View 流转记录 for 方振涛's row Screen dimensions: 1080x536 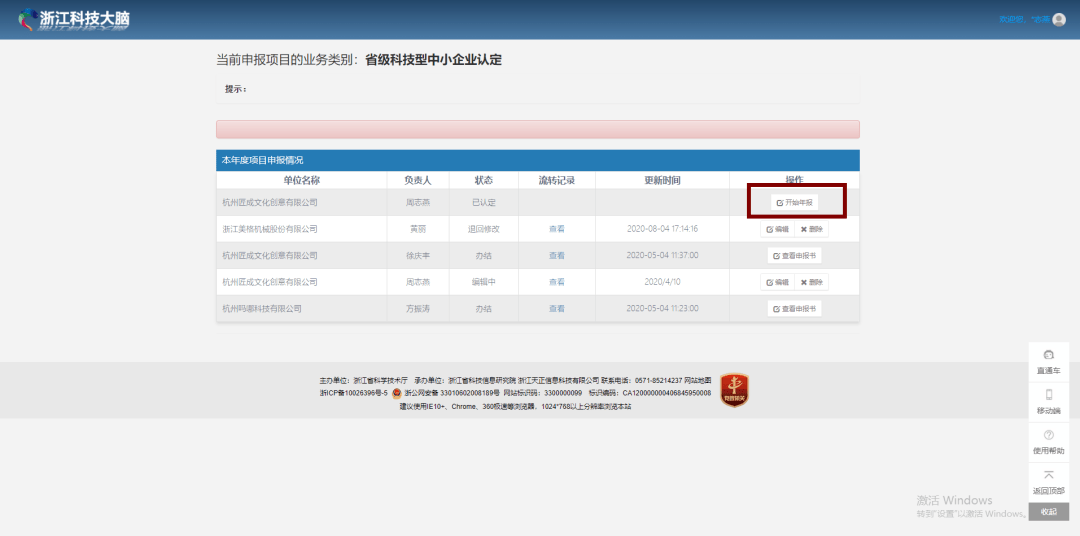(x=557, y=309)
